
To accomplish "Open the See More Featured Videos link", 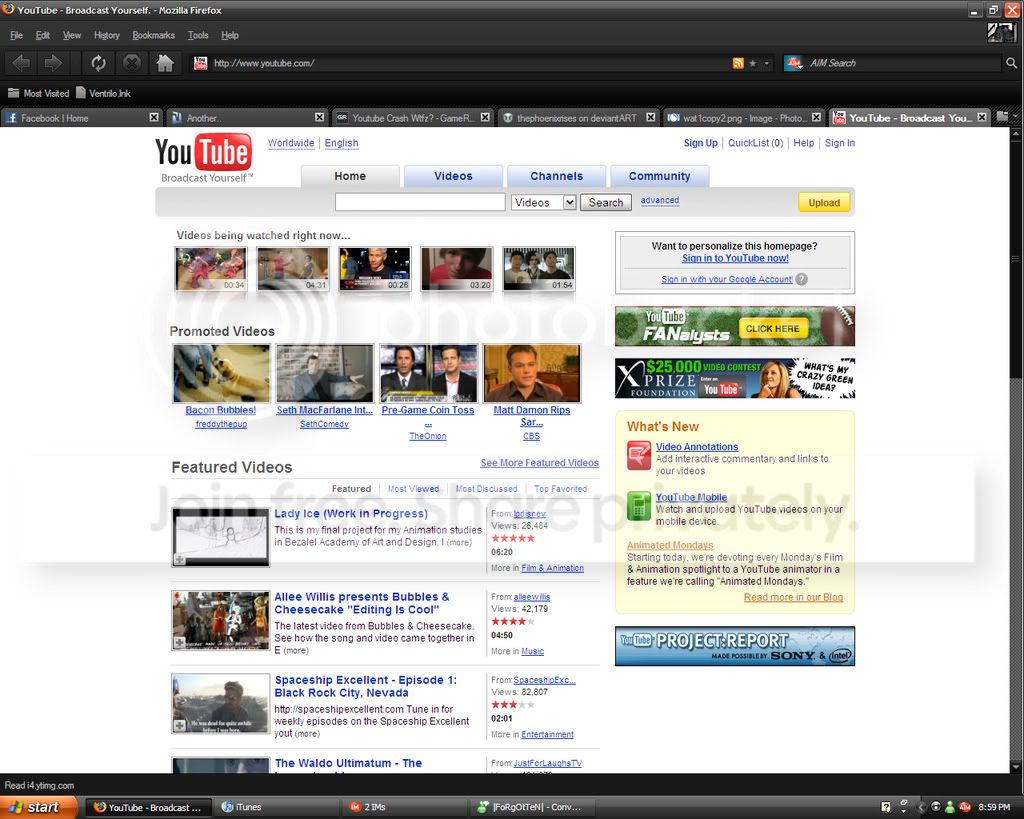I will (x=539, y=463).
